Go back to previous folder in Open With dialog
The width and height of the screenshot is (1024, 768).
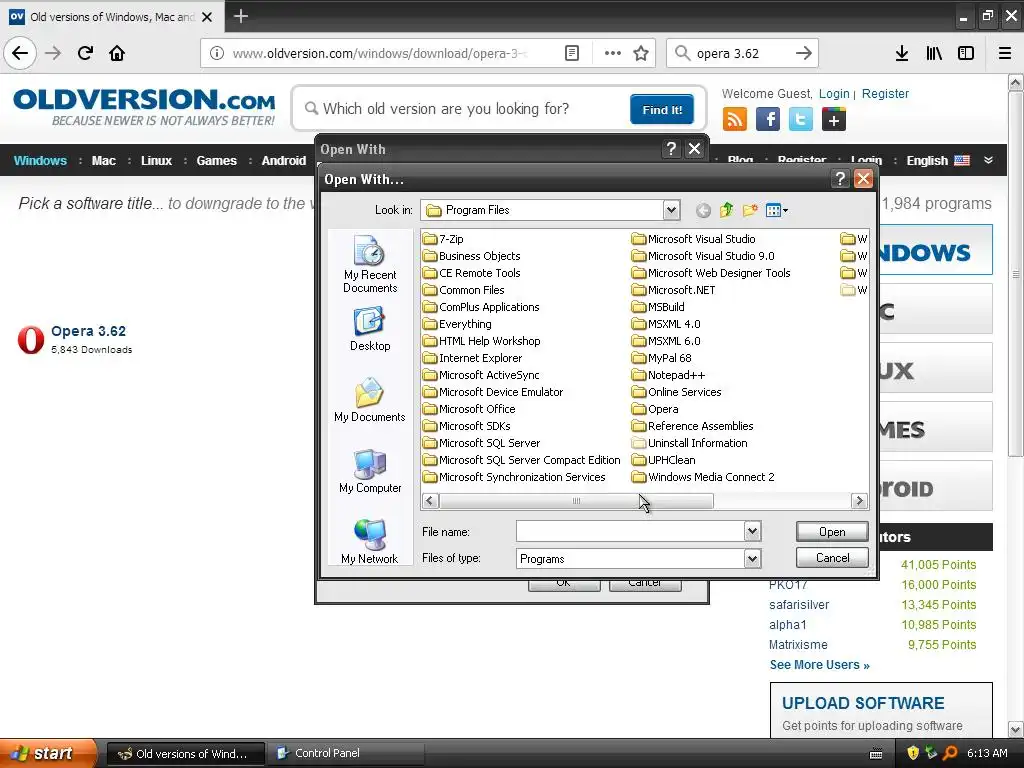(x=703, y=210)
